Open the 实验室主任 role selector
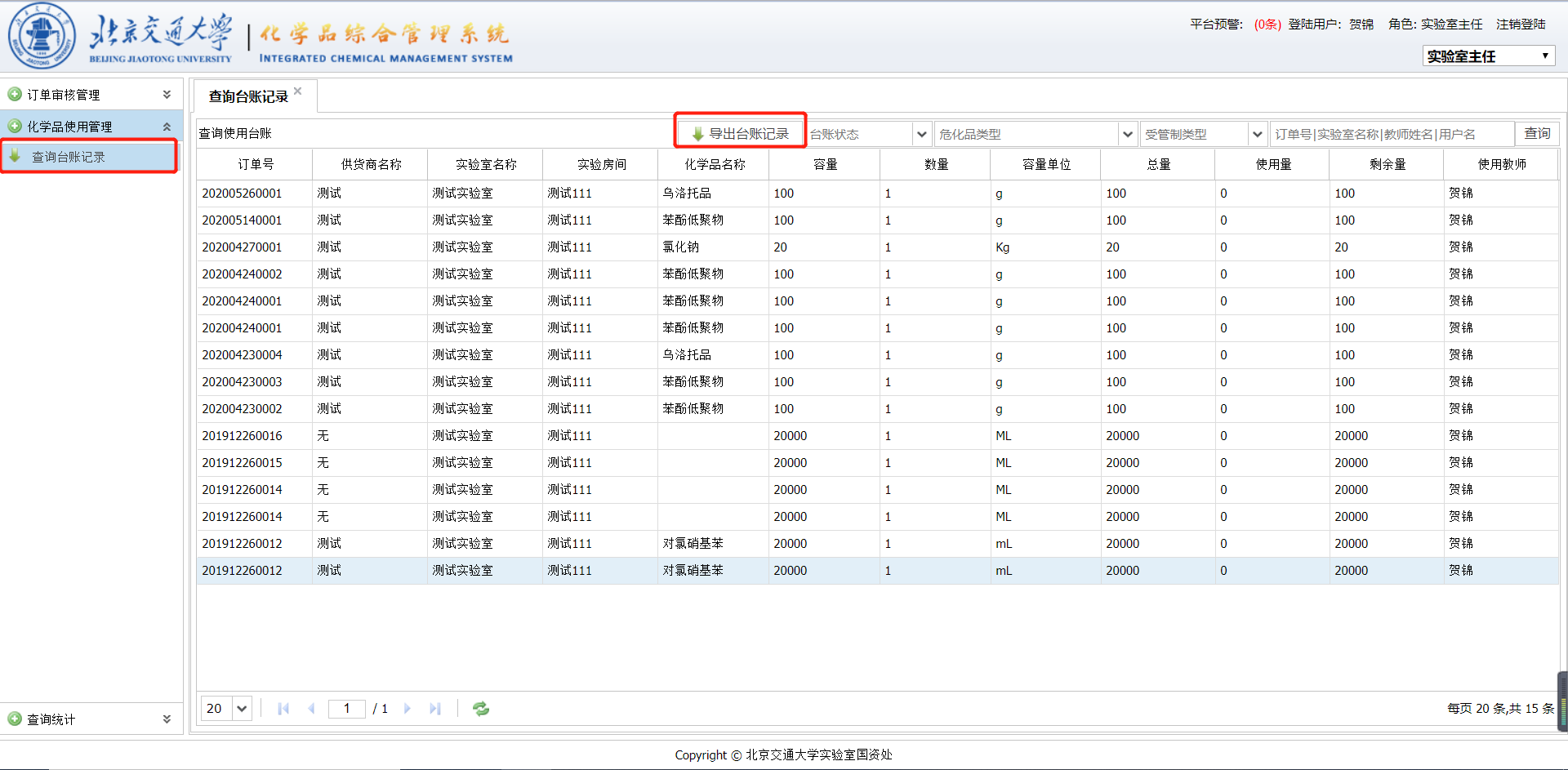1568x770 pixels. pyautogui.click(x=1488, y=56)
